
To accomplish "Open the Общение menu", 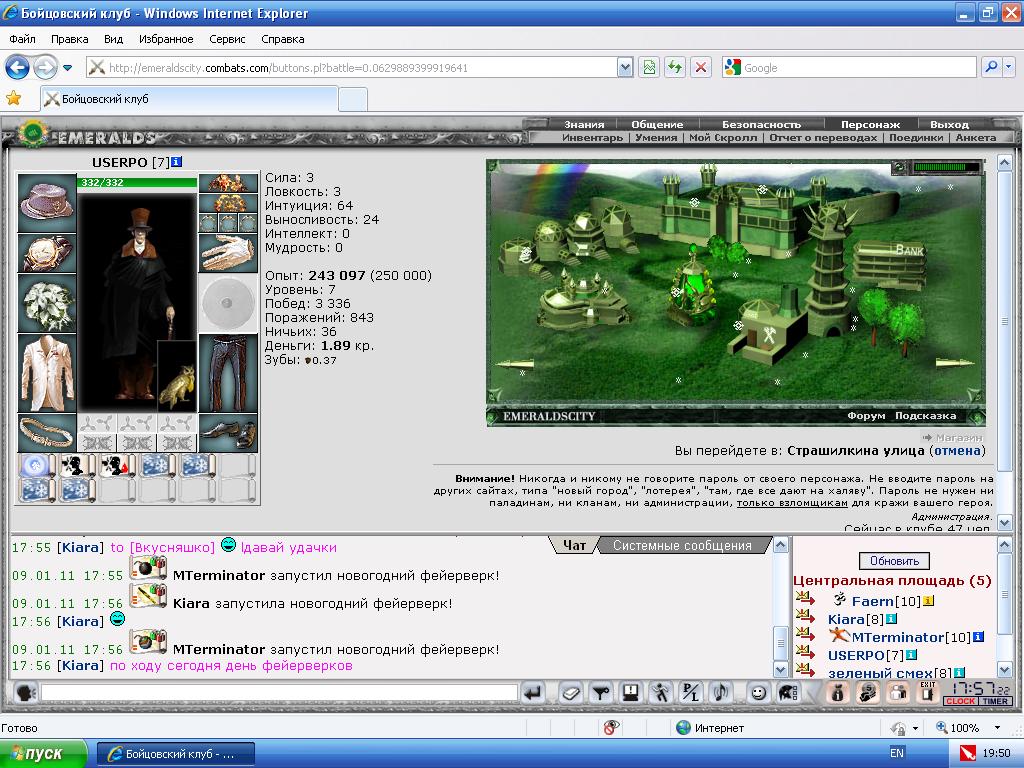I will [x=657, y=124].
